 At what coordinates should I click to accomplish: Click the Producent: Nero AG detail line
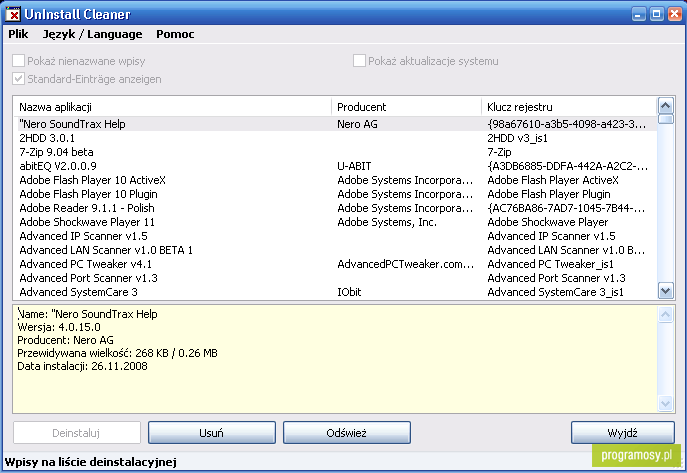65,340
